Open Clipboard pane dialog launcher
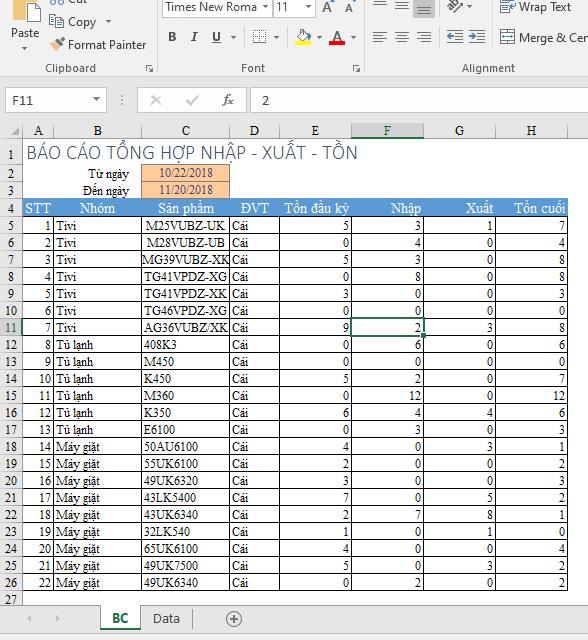The image size is (588, 640). 149,69
